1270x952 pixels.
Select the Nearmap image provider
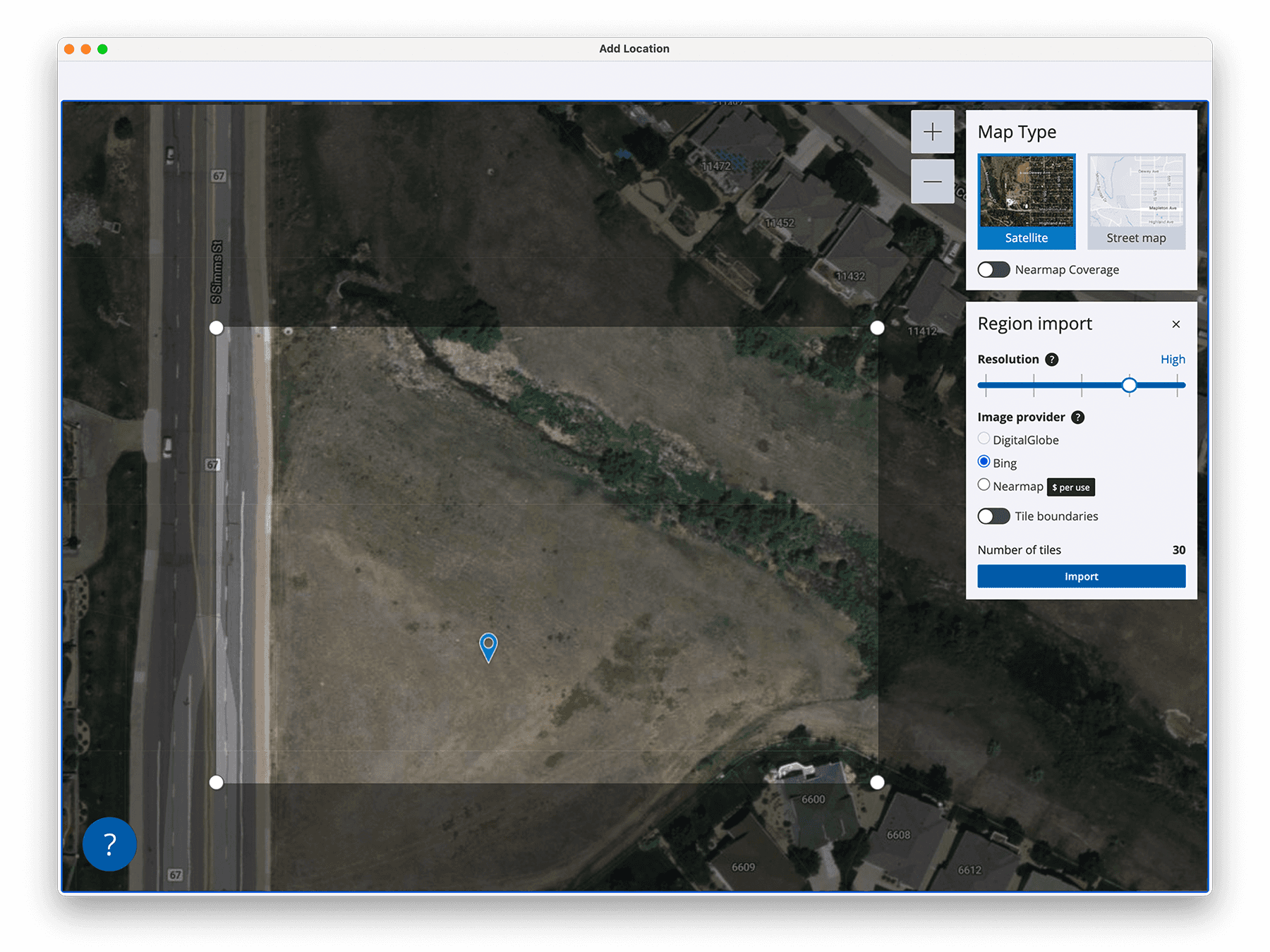[x=984, y=485]
